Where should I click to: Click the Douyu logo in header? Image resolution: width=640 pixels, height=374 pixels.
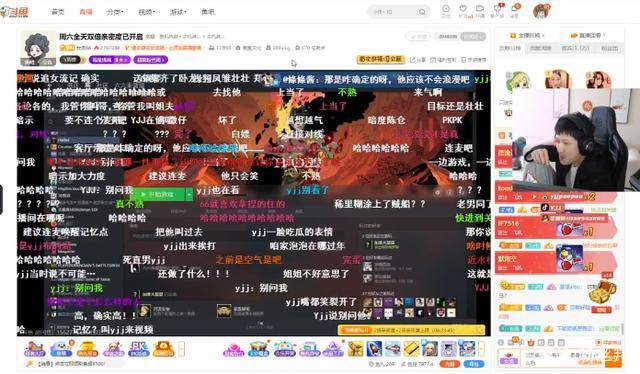(15, 12)
